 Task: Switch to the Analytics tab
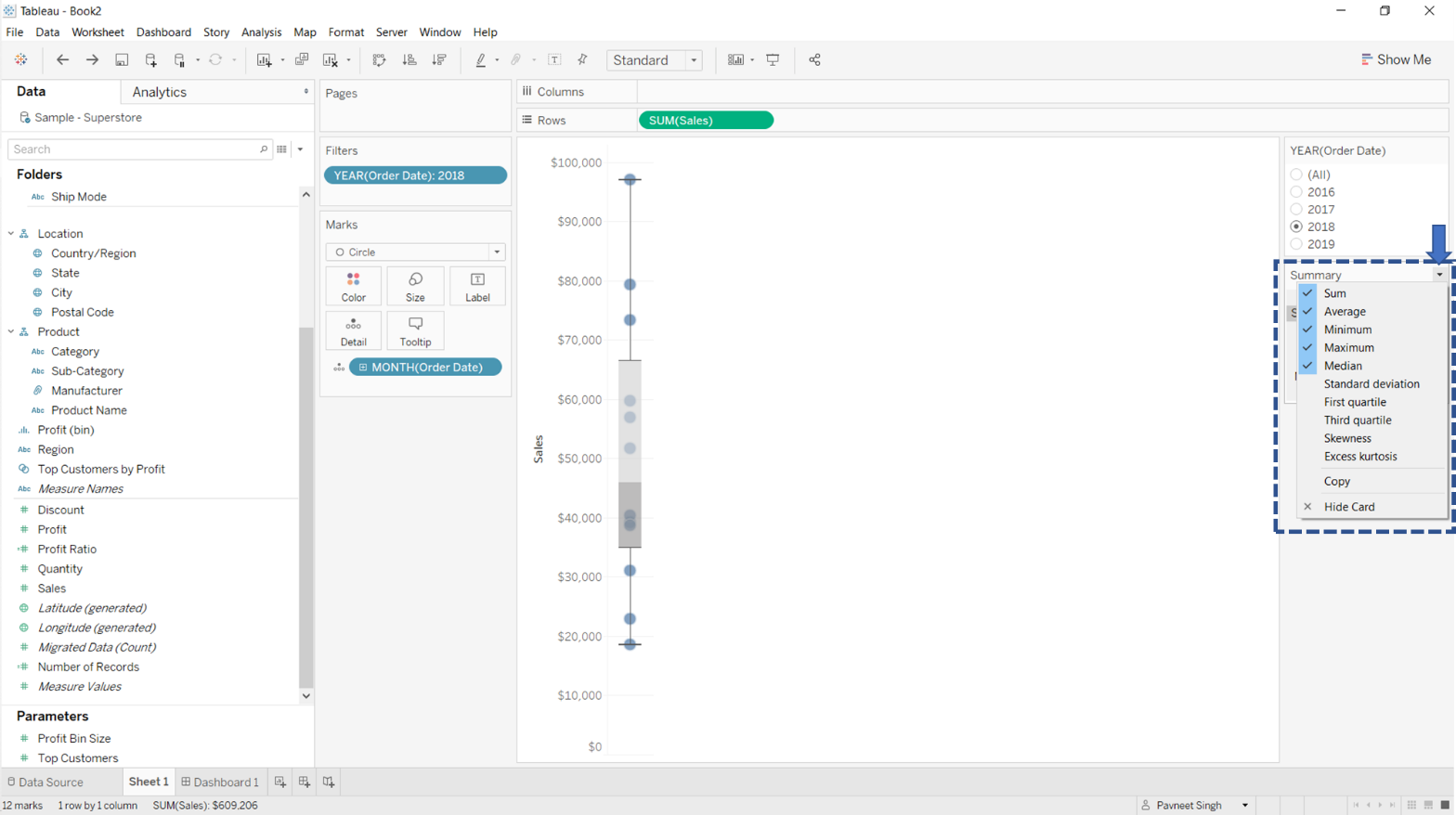[159, 92]
